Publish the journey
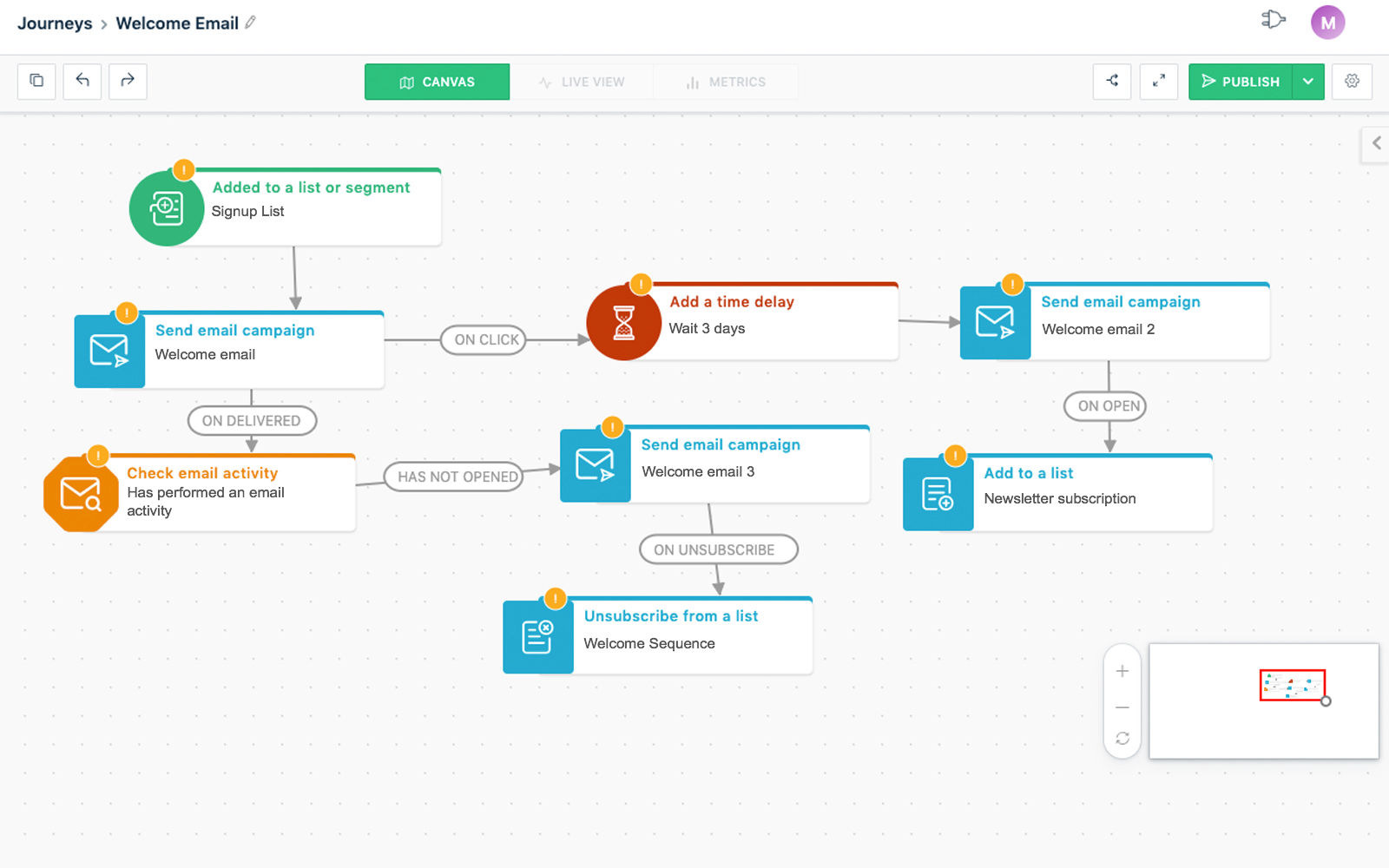This screenshot has width=1389, height=868. [x=1240, y=82]
